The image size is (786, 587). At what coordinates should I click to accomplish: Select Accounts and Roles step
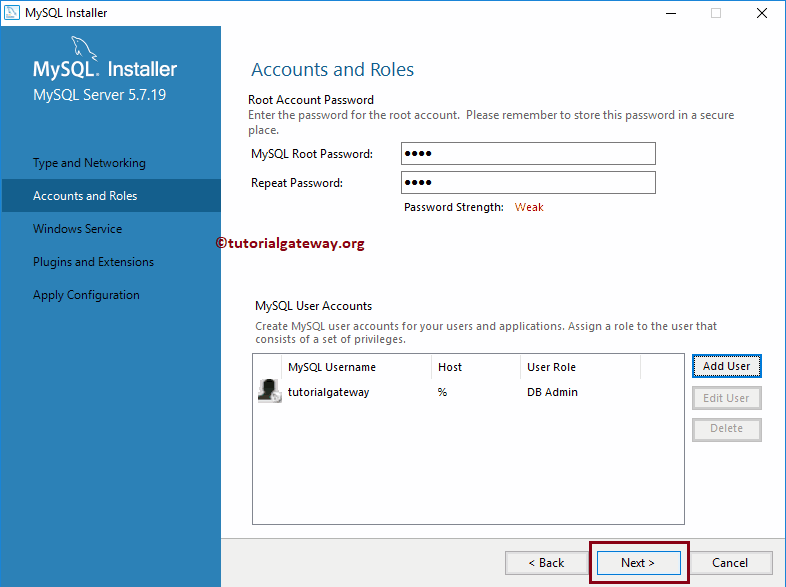pyautogui.click(x=111, y=195)
